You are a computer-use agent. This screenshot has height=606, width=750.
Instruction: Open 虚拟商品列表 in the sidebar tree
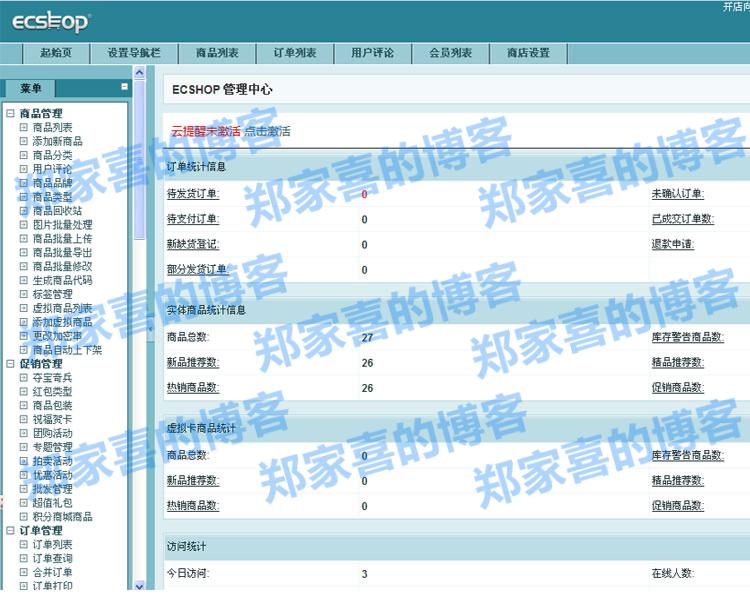point(63,308)
